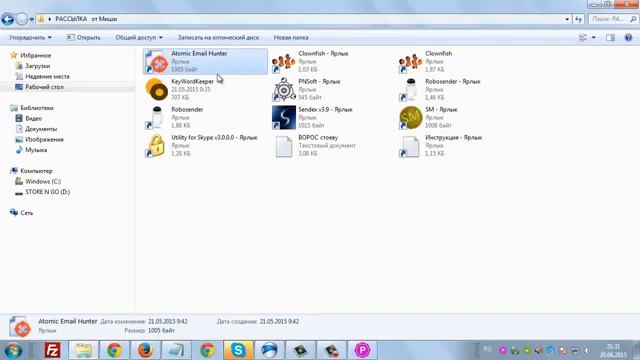Expand the view options dropdown arrow
Viewport: 640px width, 360px height.
(x=594, y=38)
